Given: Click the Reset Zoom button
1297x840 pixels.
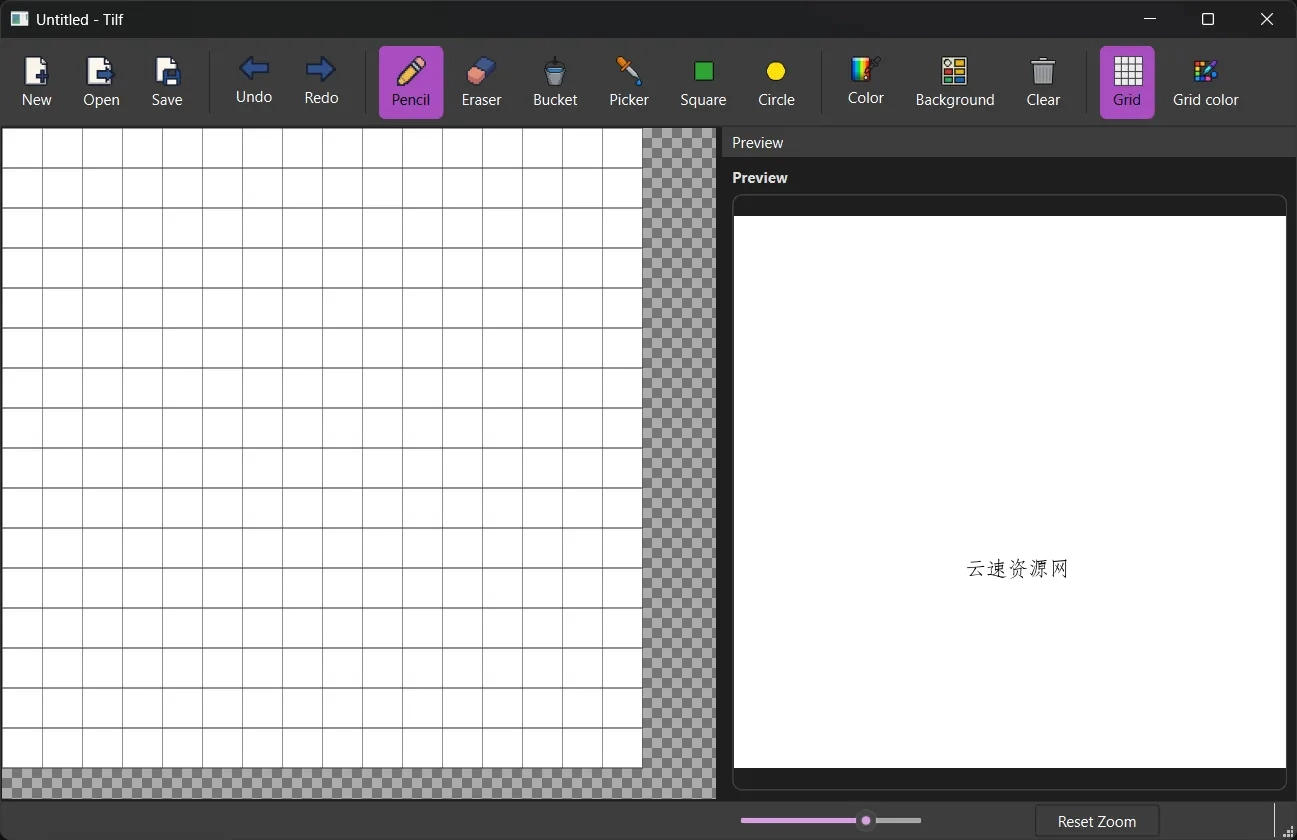Looking at the screenshot, I should point(1097,821).
